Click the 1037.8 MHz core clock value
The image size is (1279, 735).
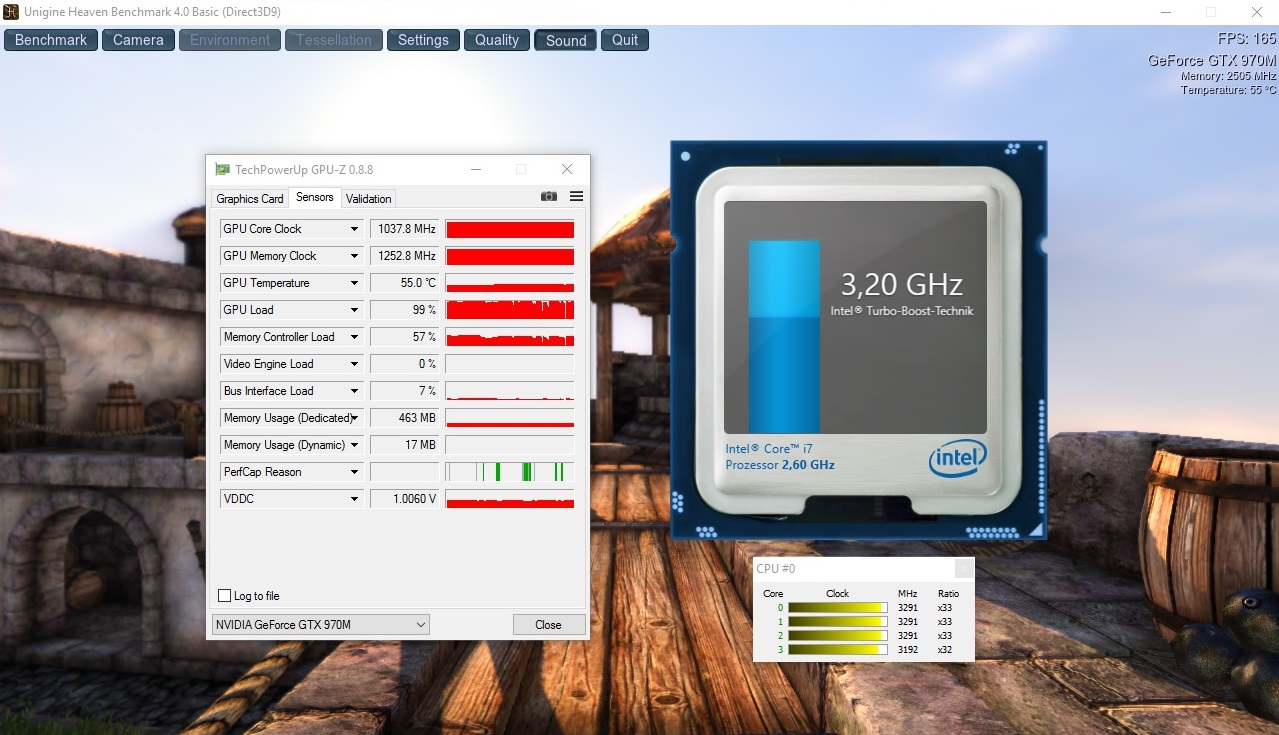click(405, 229)
